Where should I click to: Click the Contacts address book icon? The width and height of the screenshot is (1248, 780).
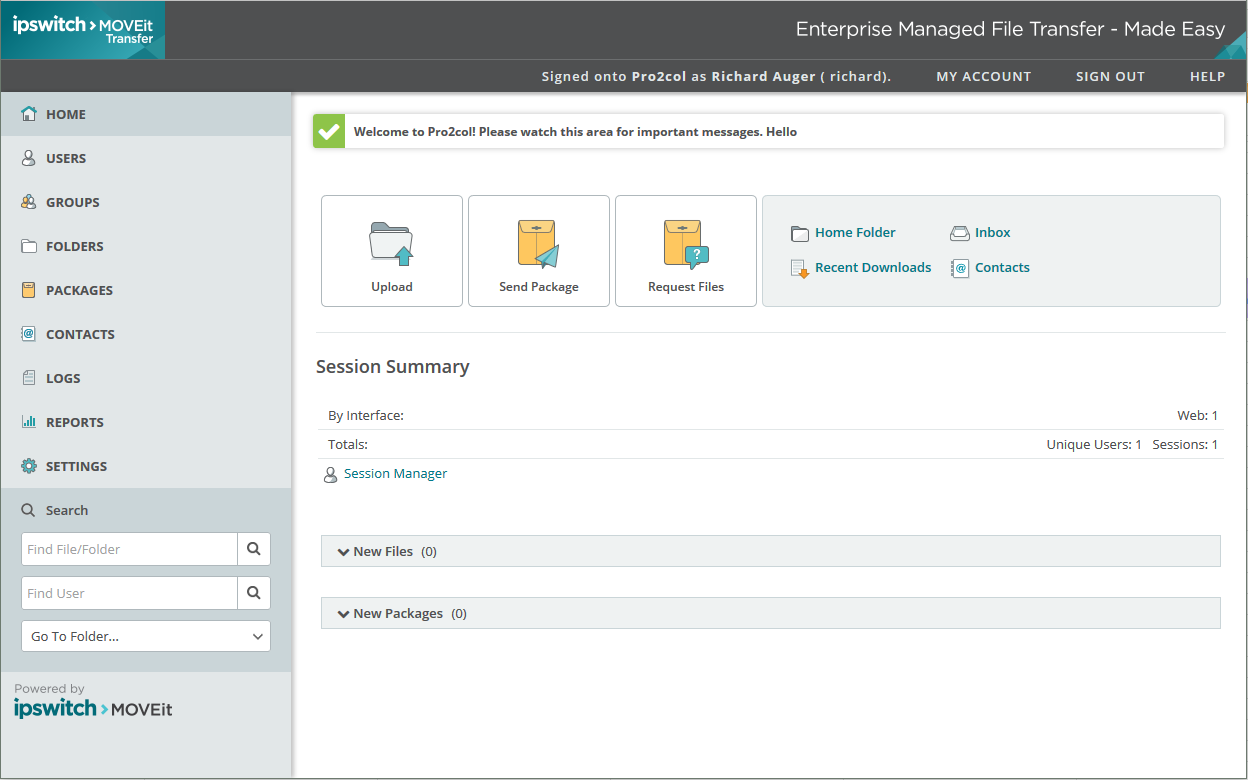pyautogui.click(x=959, y=269)
